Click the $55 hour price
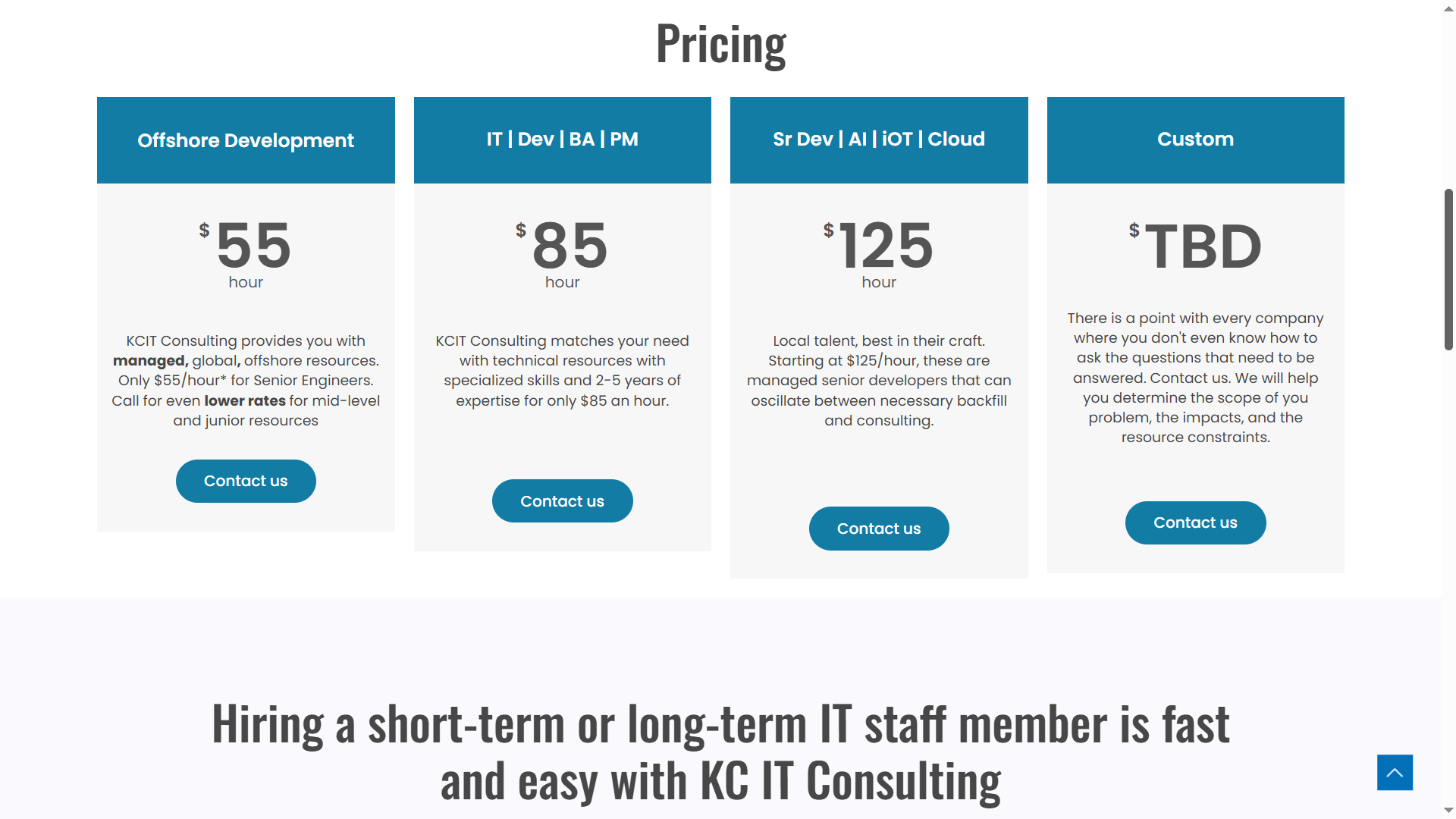Image resolution: width=1456 pixels, height=819 pixels. pyautogui.click(x=246, y=253)
